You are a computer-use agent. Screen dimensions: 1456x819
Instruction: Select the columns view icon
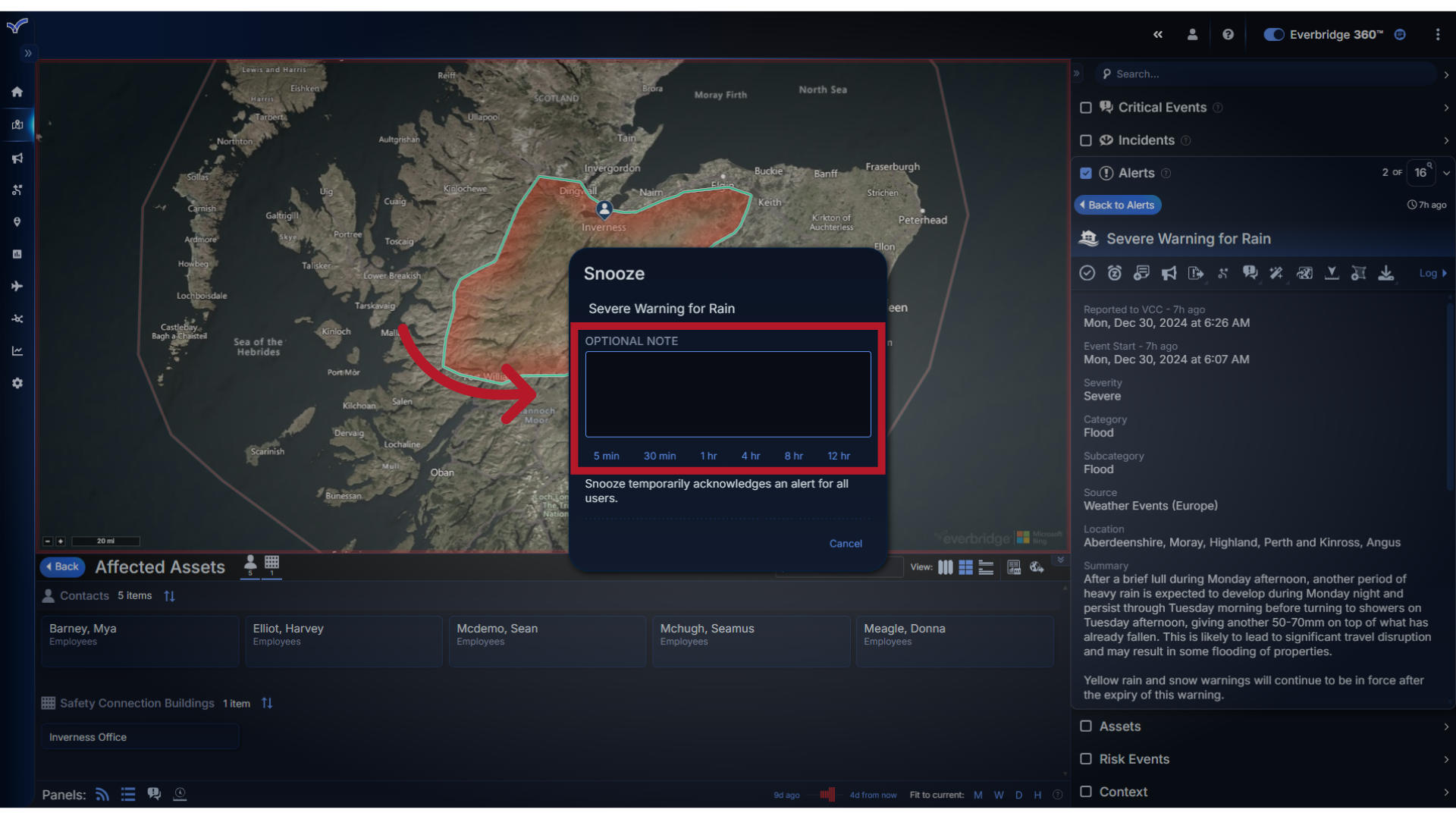pos(945,567)
